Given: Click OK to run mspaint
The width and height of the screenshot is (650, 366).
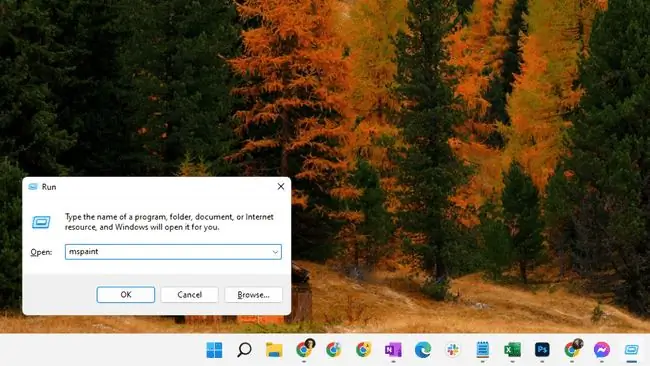Looking at the screenshot, I should point(126,295).
